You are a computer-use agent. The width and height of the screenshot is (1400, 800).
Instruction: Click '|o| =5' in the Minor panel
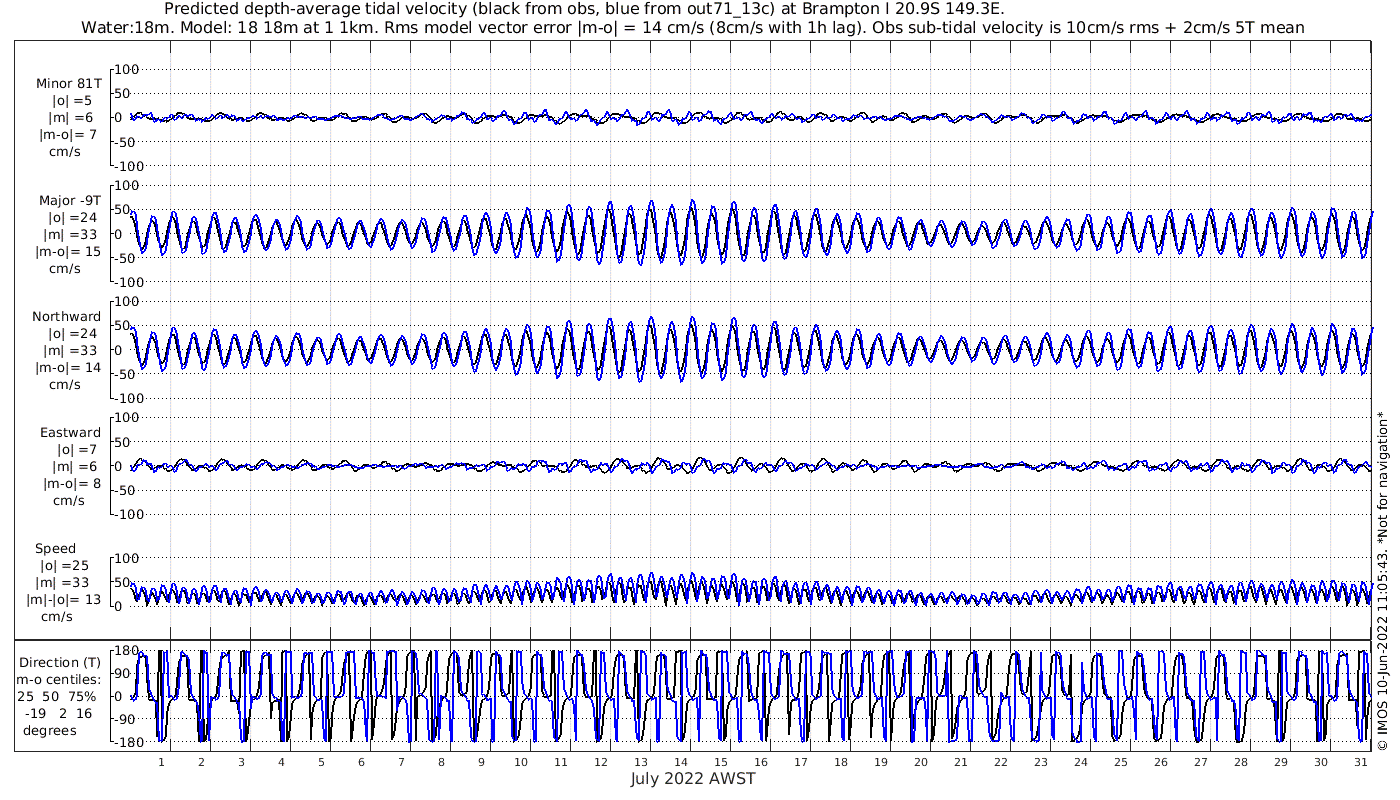click(x=72, y=101)
